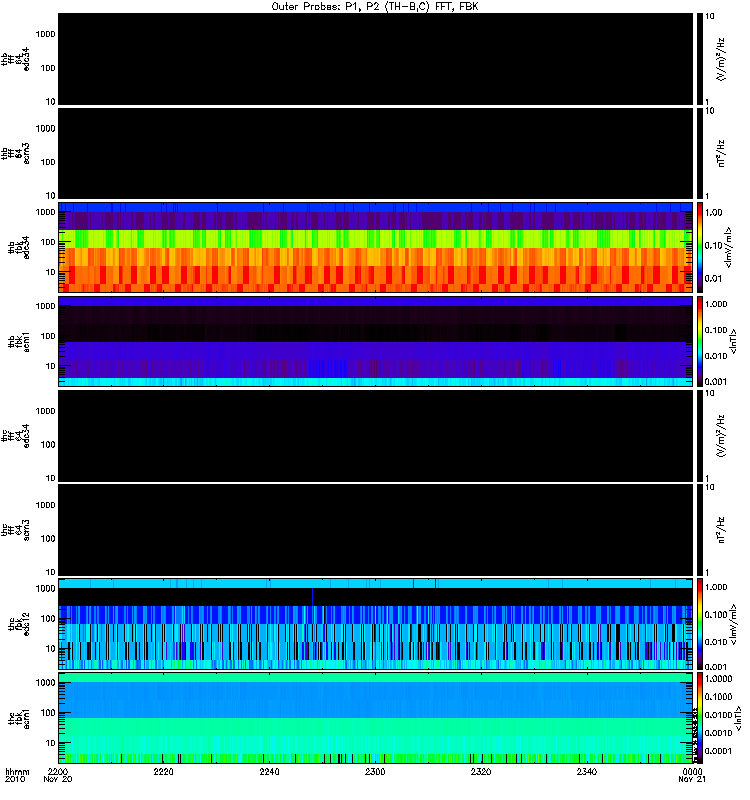
Task: Click the black color bar beside thb fff edc34
Action: click(699, 59)
